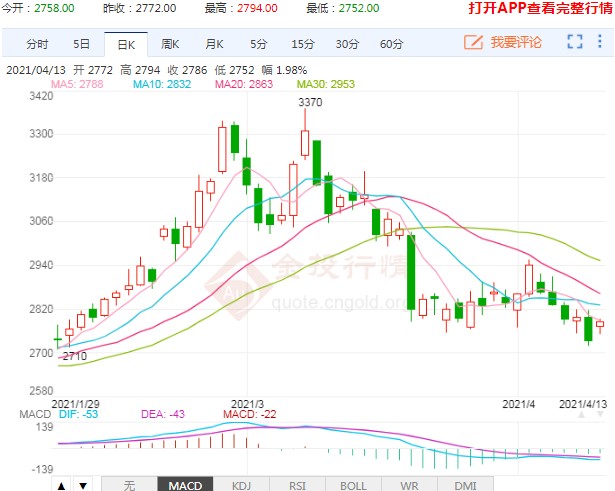Click the MA10: 2832 legend label
The width and height of the screenshot is (615, 491).
162,84
